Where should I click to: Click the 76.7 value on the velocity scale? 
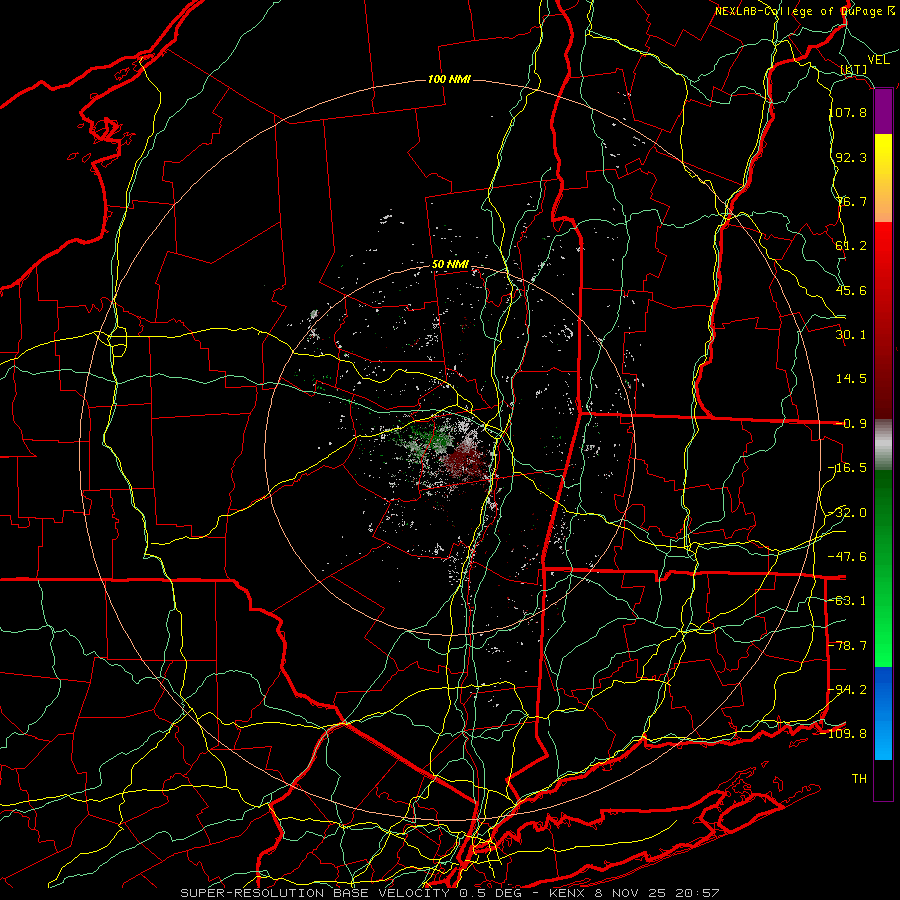(x=851, y=201)
